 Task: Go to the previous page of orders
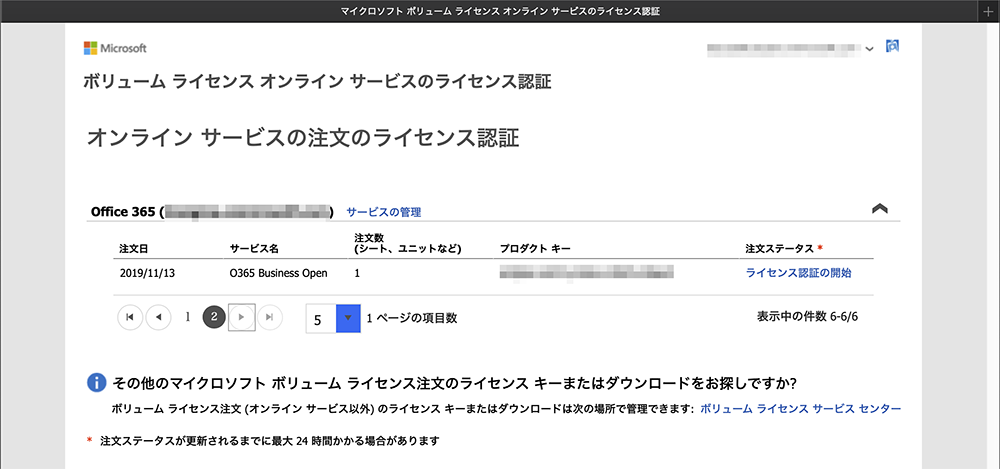[158, 318]
